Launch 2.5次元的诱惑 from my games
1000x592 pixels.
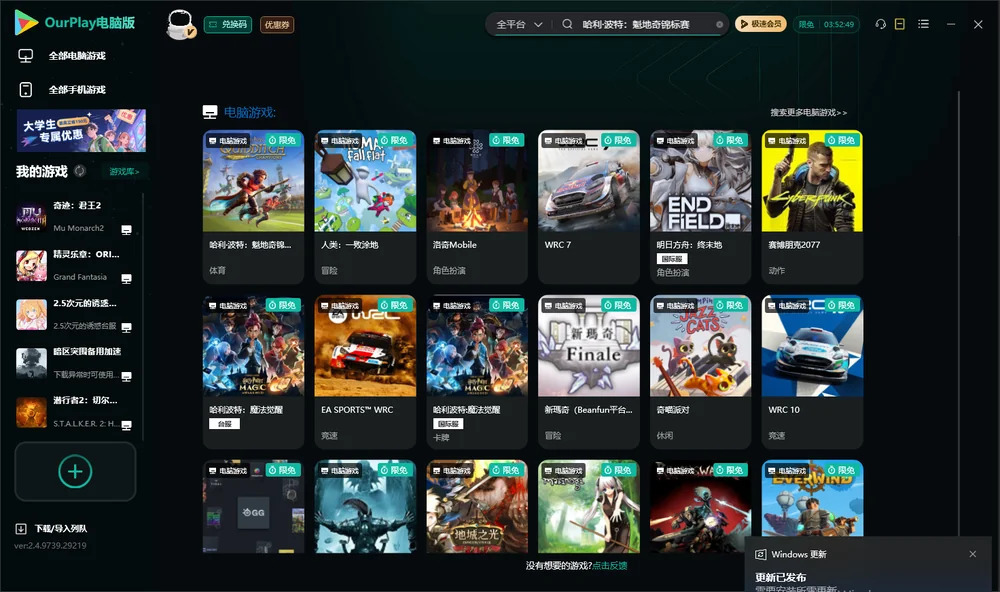point(74,314)
